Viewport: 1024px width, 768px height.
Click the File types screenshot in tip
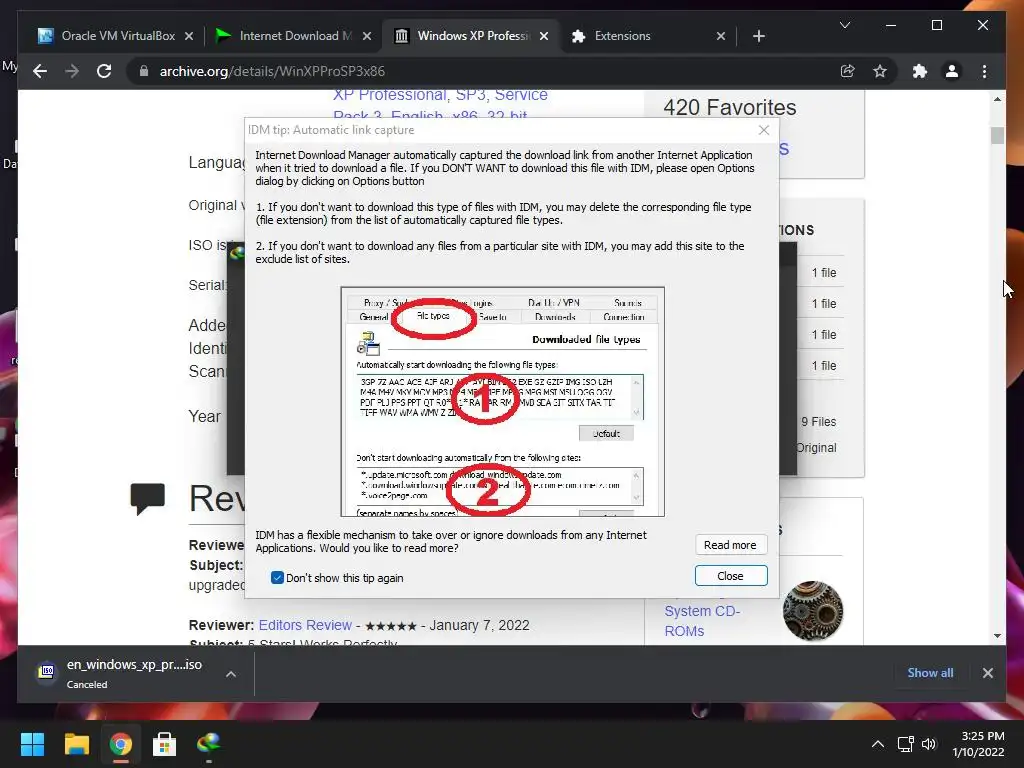point(502,402)
